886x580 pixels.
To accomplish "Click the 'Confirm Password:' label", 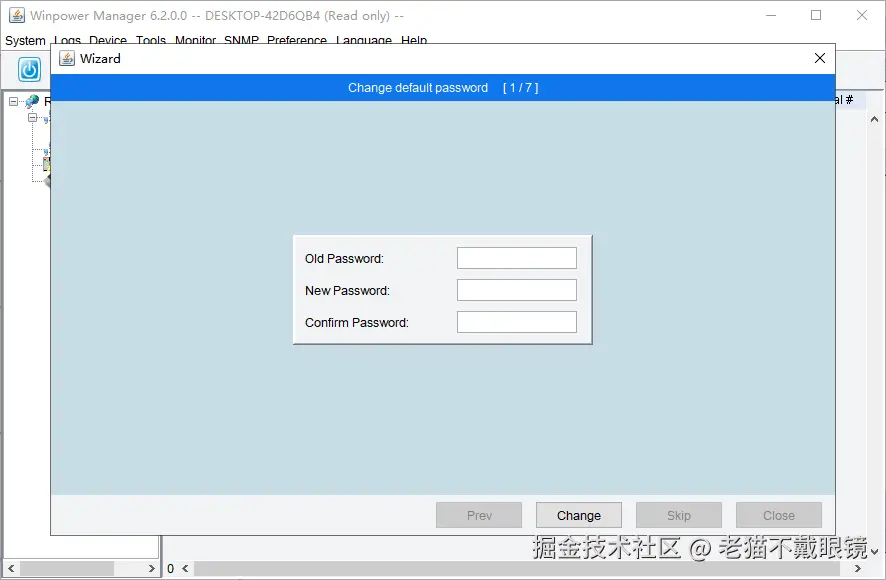I will 357,323.
